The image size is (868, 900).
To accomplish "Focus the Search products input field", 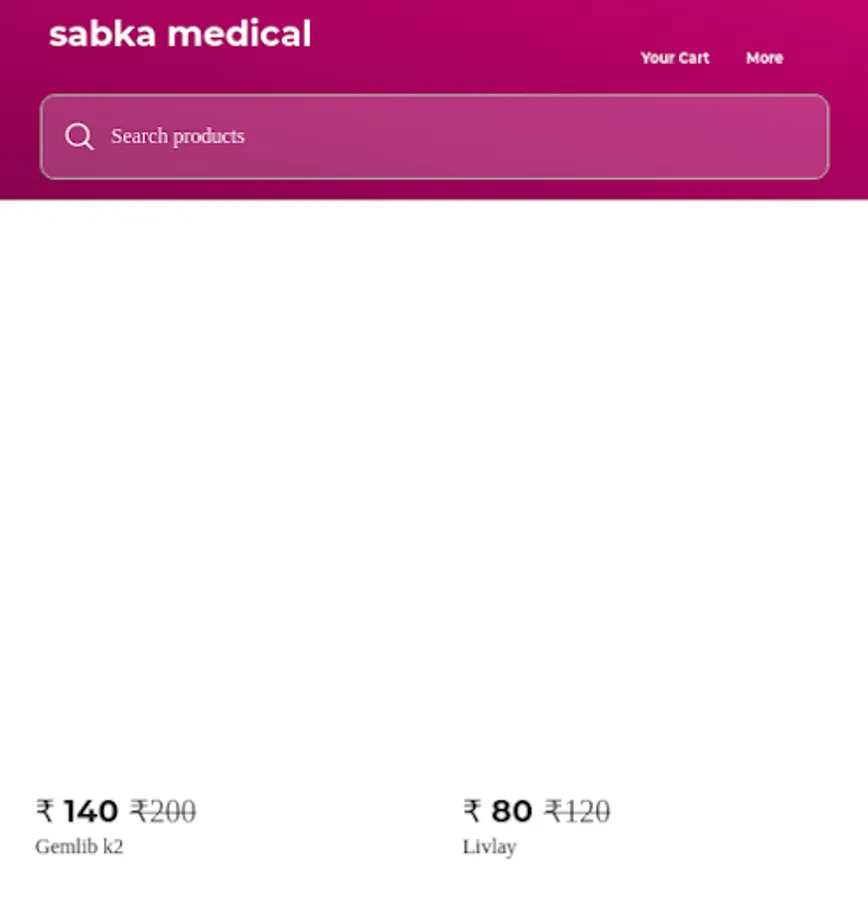I will 450,136.
